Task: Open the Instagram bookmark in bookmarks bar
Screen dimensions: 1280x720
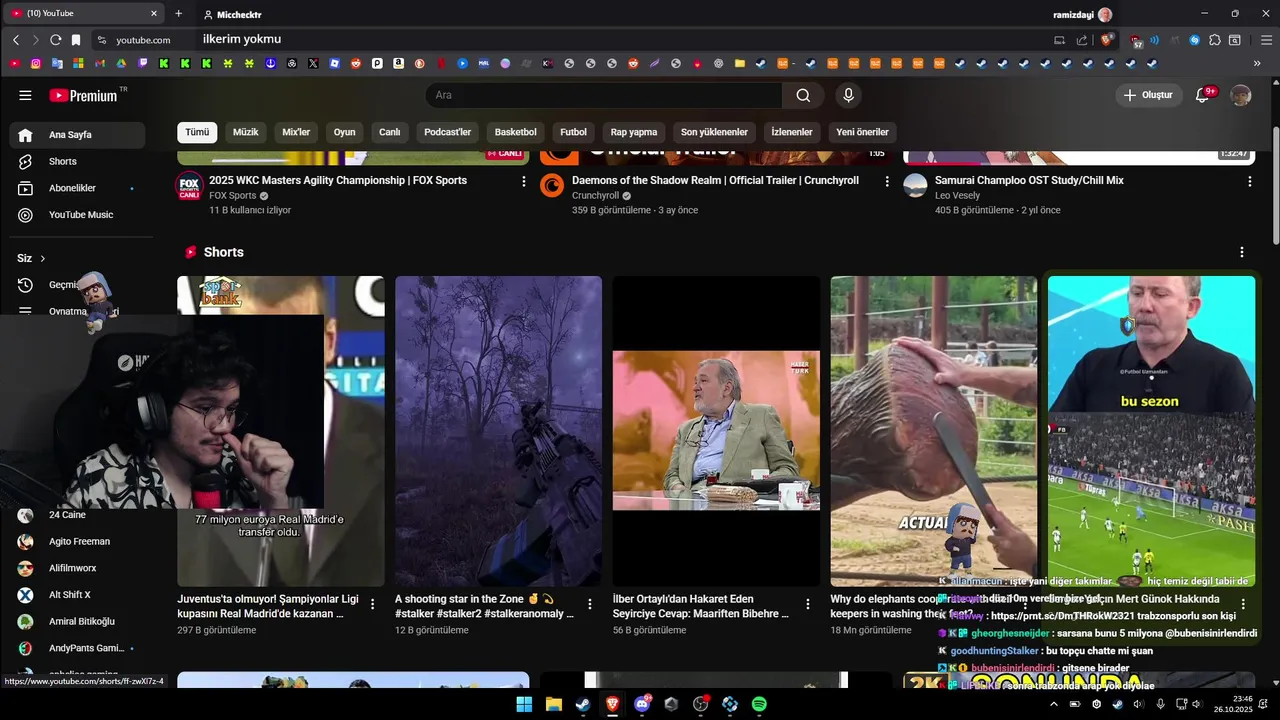Action: 36,63
